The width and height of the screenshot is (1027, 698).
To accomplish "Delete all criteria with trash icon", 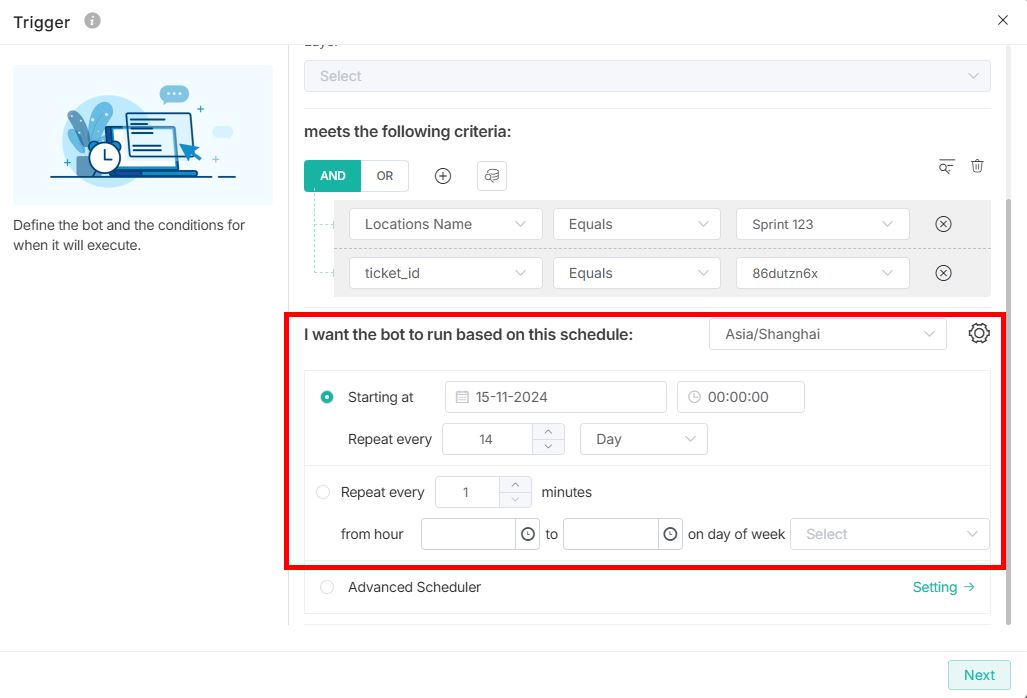I will point(977,167).
